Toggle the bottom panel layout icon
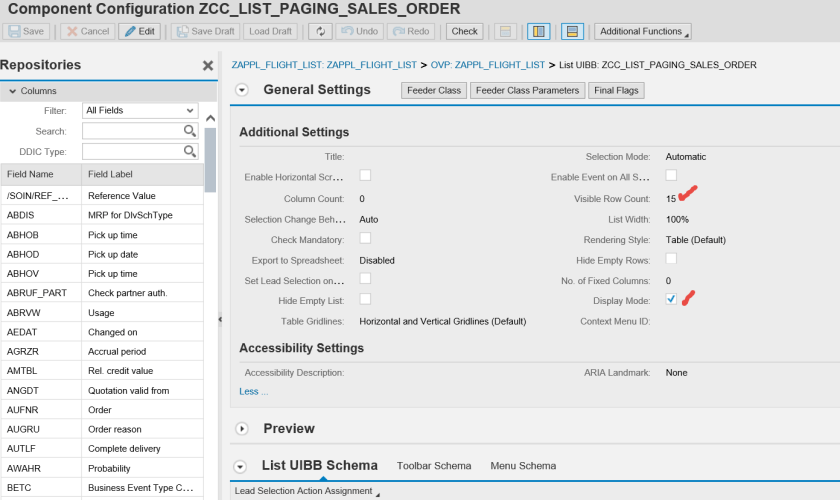Viewport: 840px width, 500px height. pyautogui.click(x=572, y=32)
